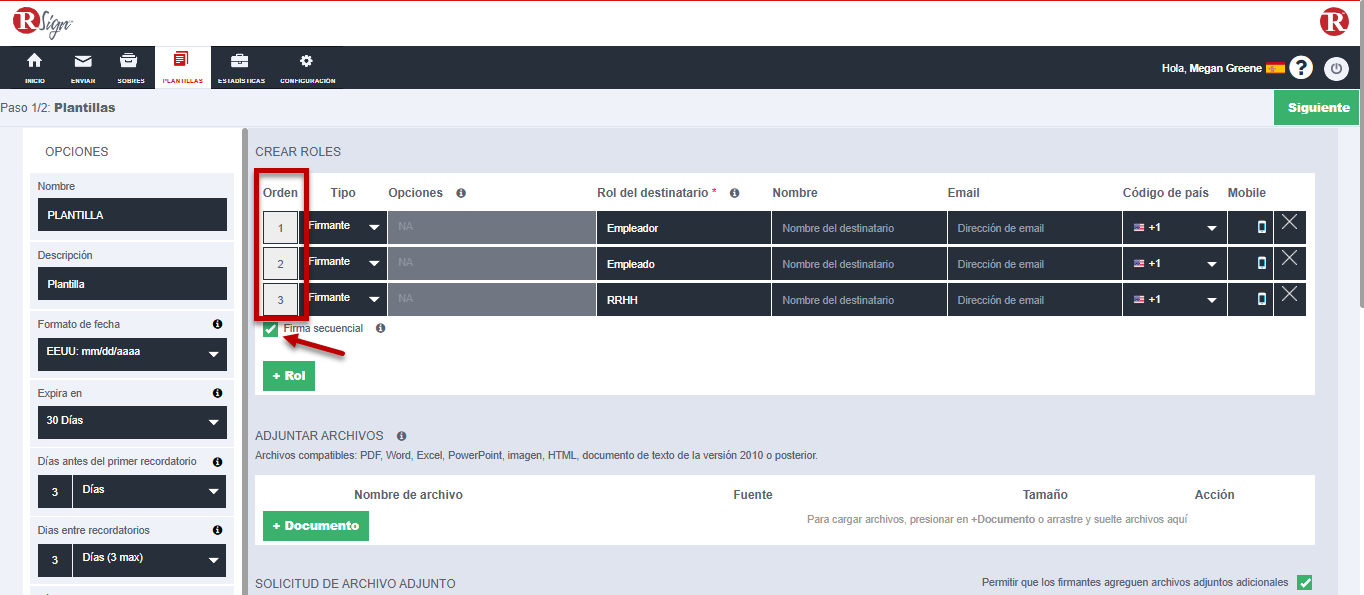Click info icon beside Firma secuencial
The width and height of the screenshot is (1364, 595).
380,328
